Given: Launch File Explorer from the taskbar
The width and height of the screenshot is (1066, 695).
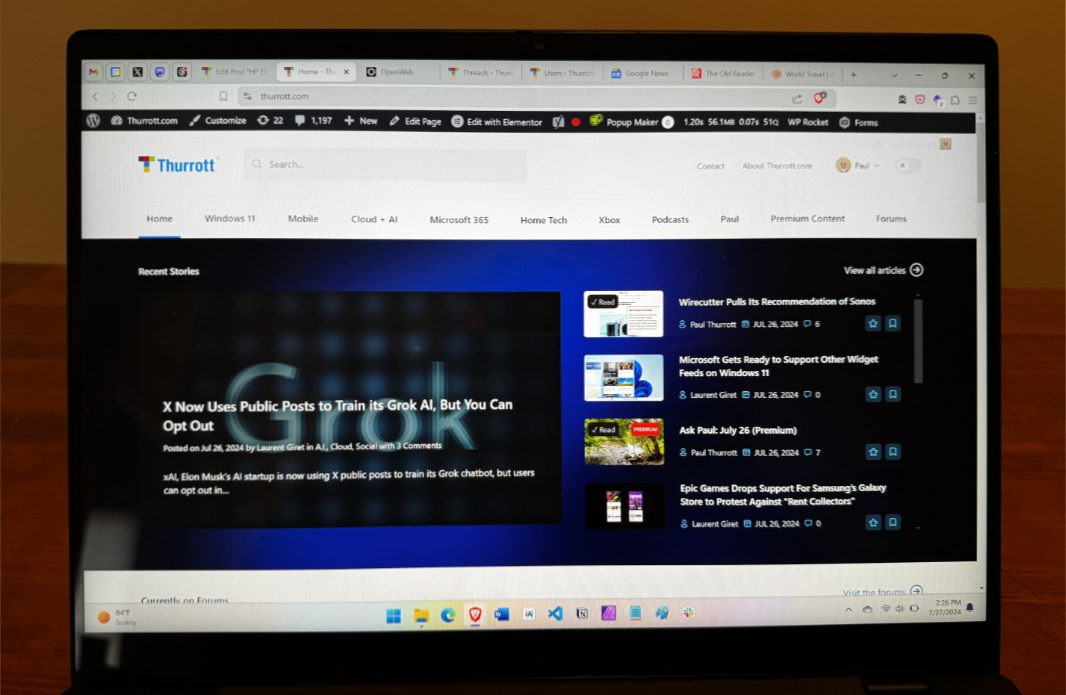Looking at the screenshot, I should point(422,616).
